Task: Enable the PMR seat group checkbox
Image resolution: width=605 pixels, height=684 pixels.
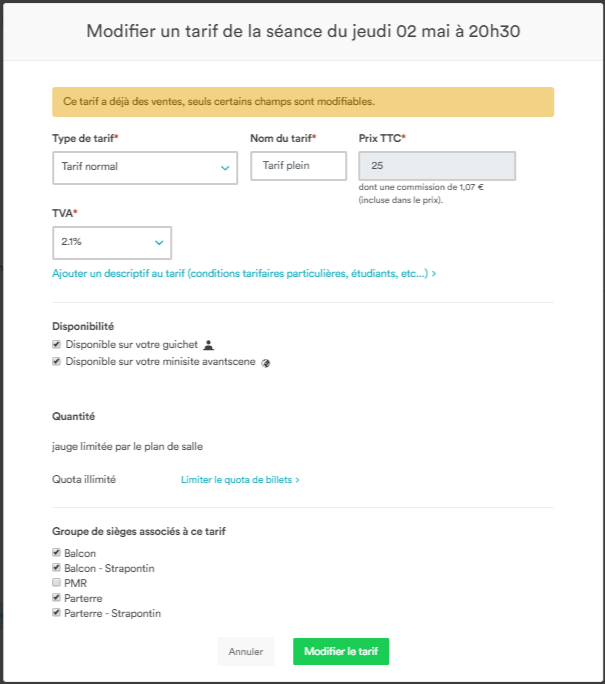Action: click(x=57, y=583)
